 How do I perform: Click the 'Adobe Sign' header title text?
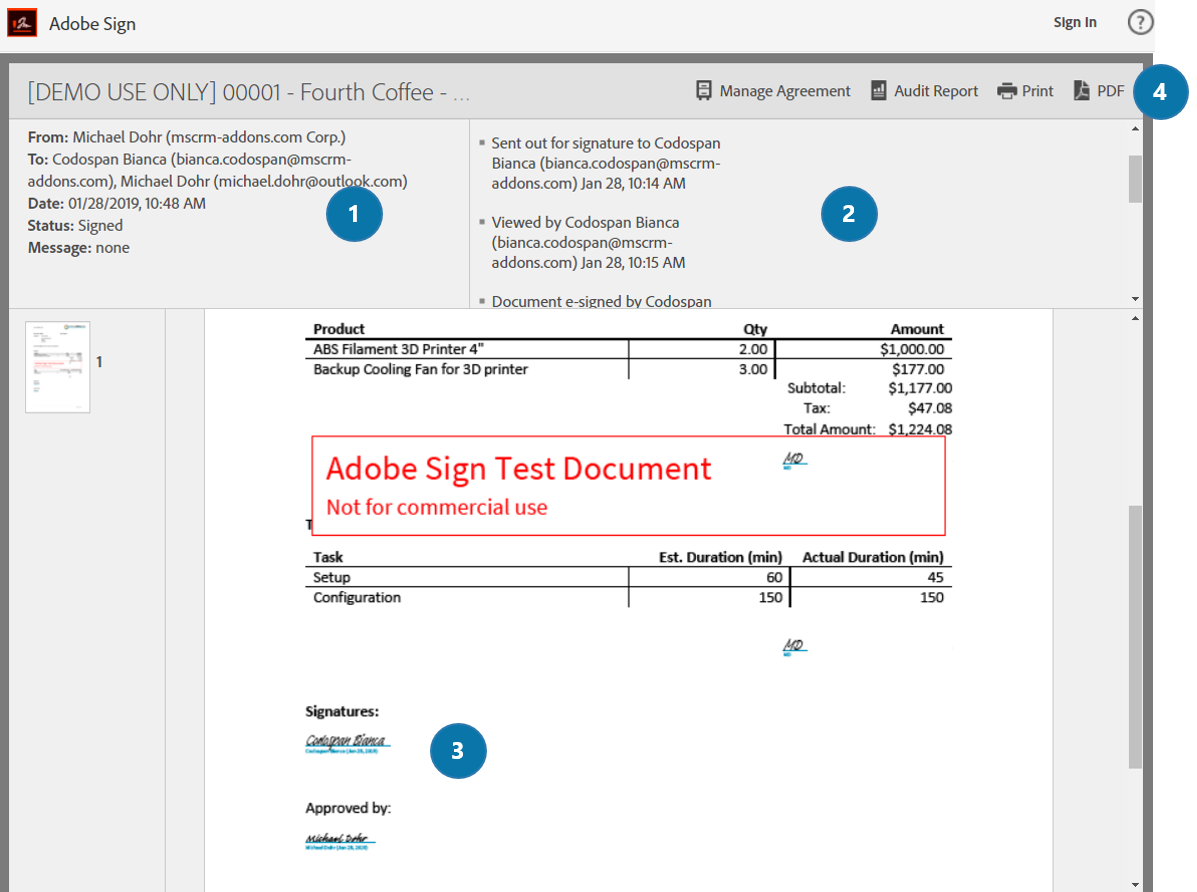tap(92, 24)
